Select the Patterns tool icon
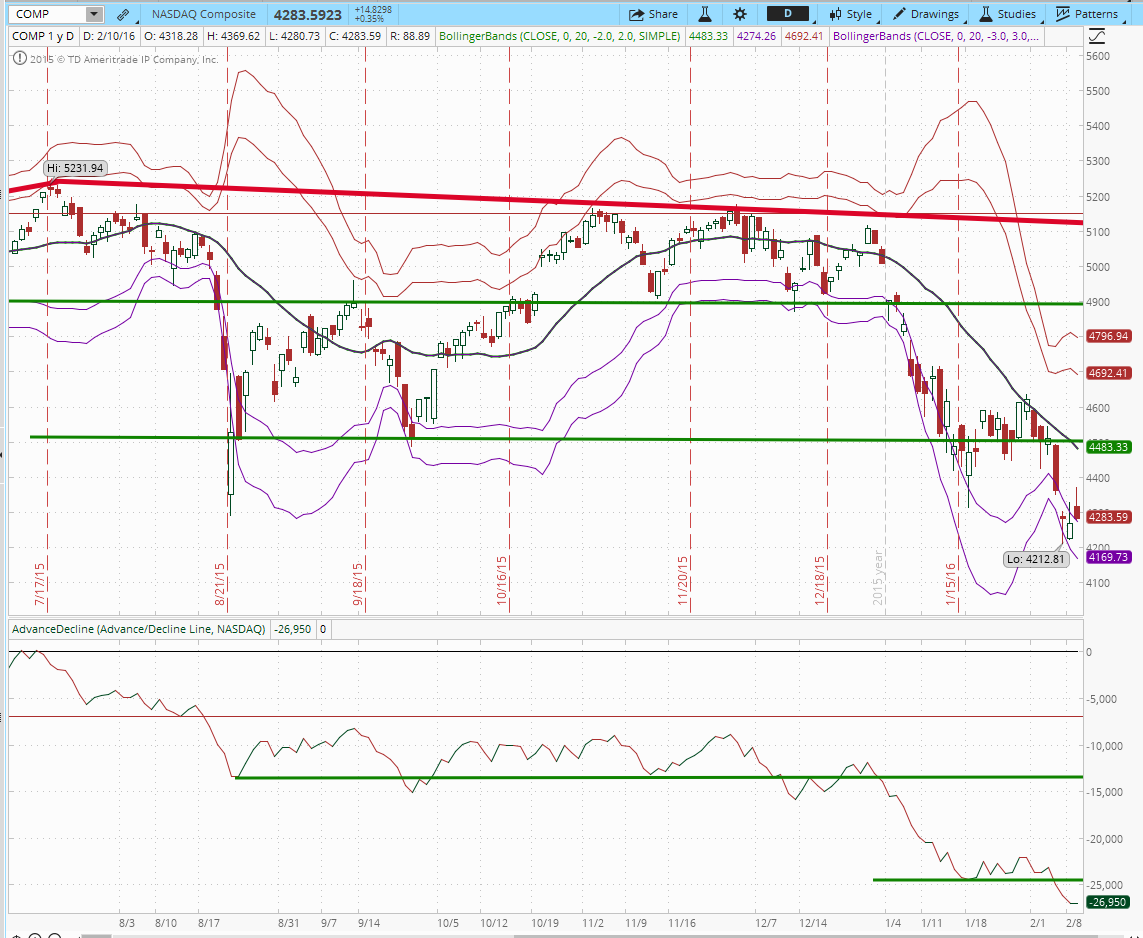 tap(1065, 14)
